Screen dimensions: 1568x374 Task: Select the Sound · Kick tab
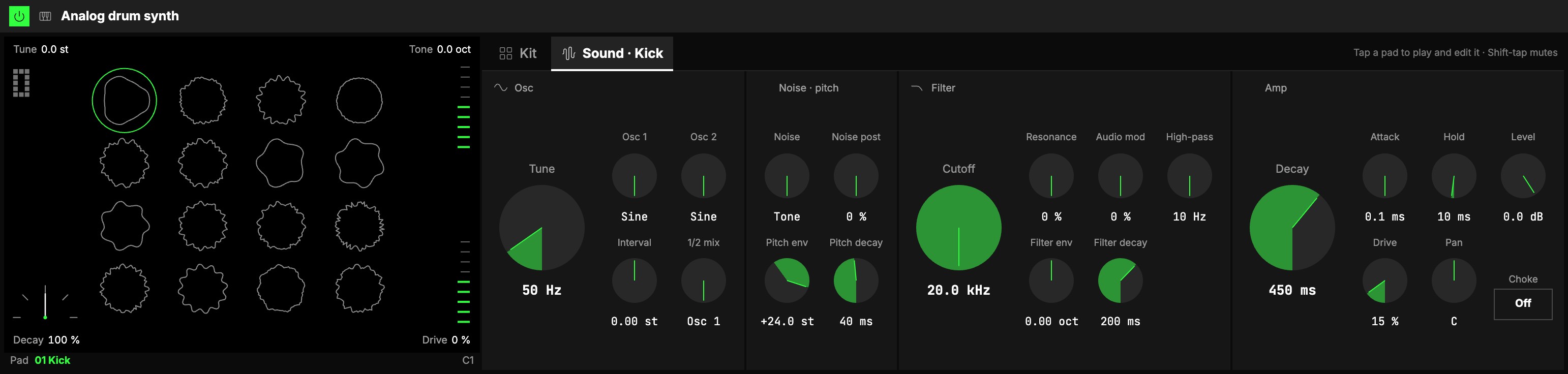pos(612,53)
